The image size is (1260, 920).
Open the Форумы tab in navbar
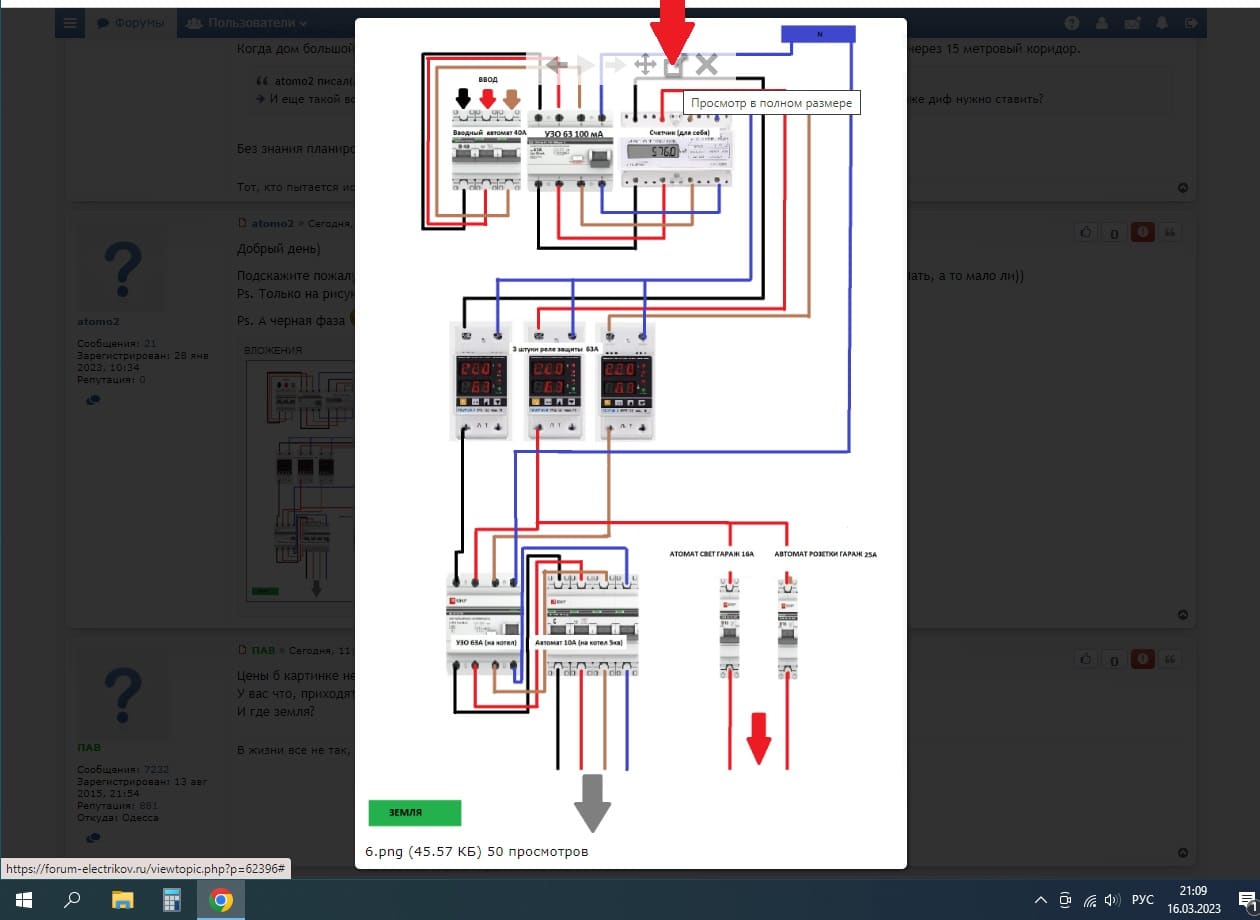[x=131, y=23]
